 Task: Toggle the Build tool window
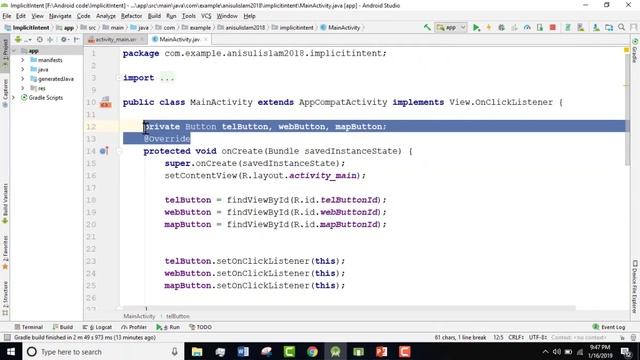(62, 327)
